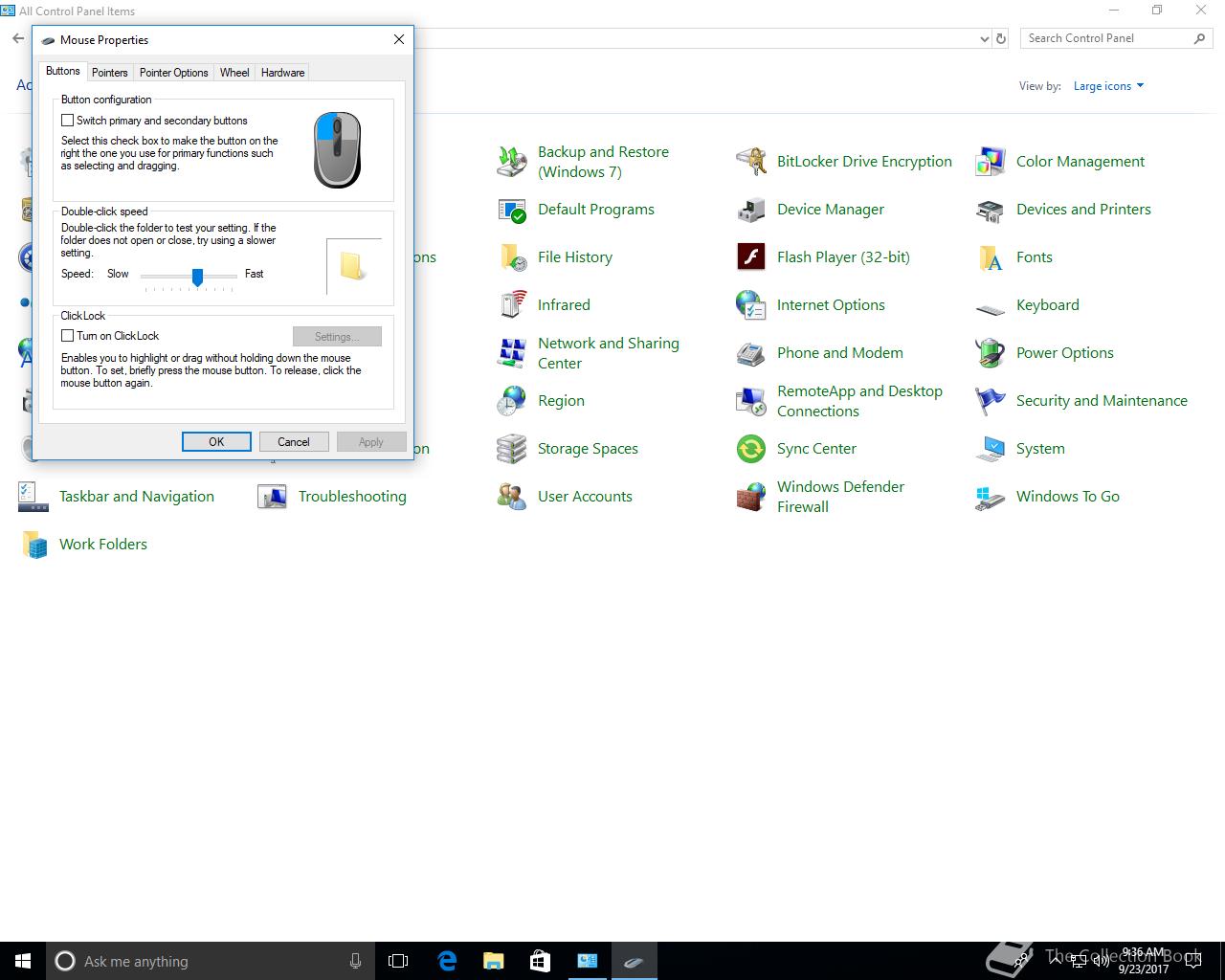1225x980 pixels.
Task: Open the User Accounts icon
Action: coord(512,497)
